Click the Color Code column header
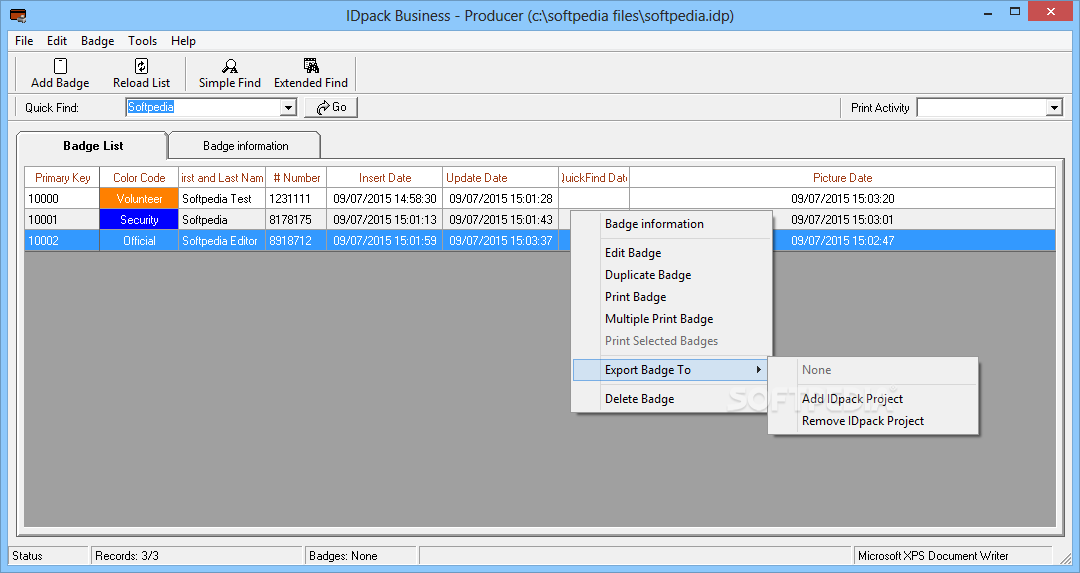The height and width of the screenshot is (573, 1080). [x=139, y=178]
